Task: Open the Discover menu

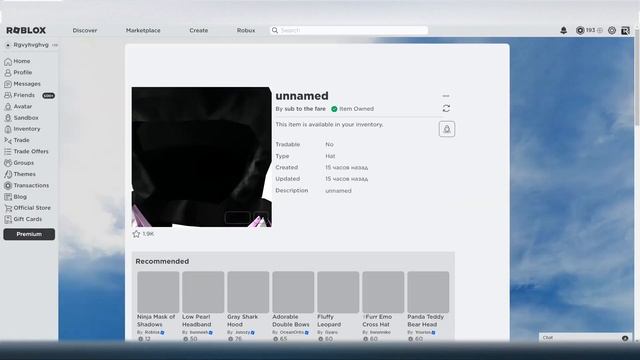Action: pyautogui.click(x=85, y=30)
